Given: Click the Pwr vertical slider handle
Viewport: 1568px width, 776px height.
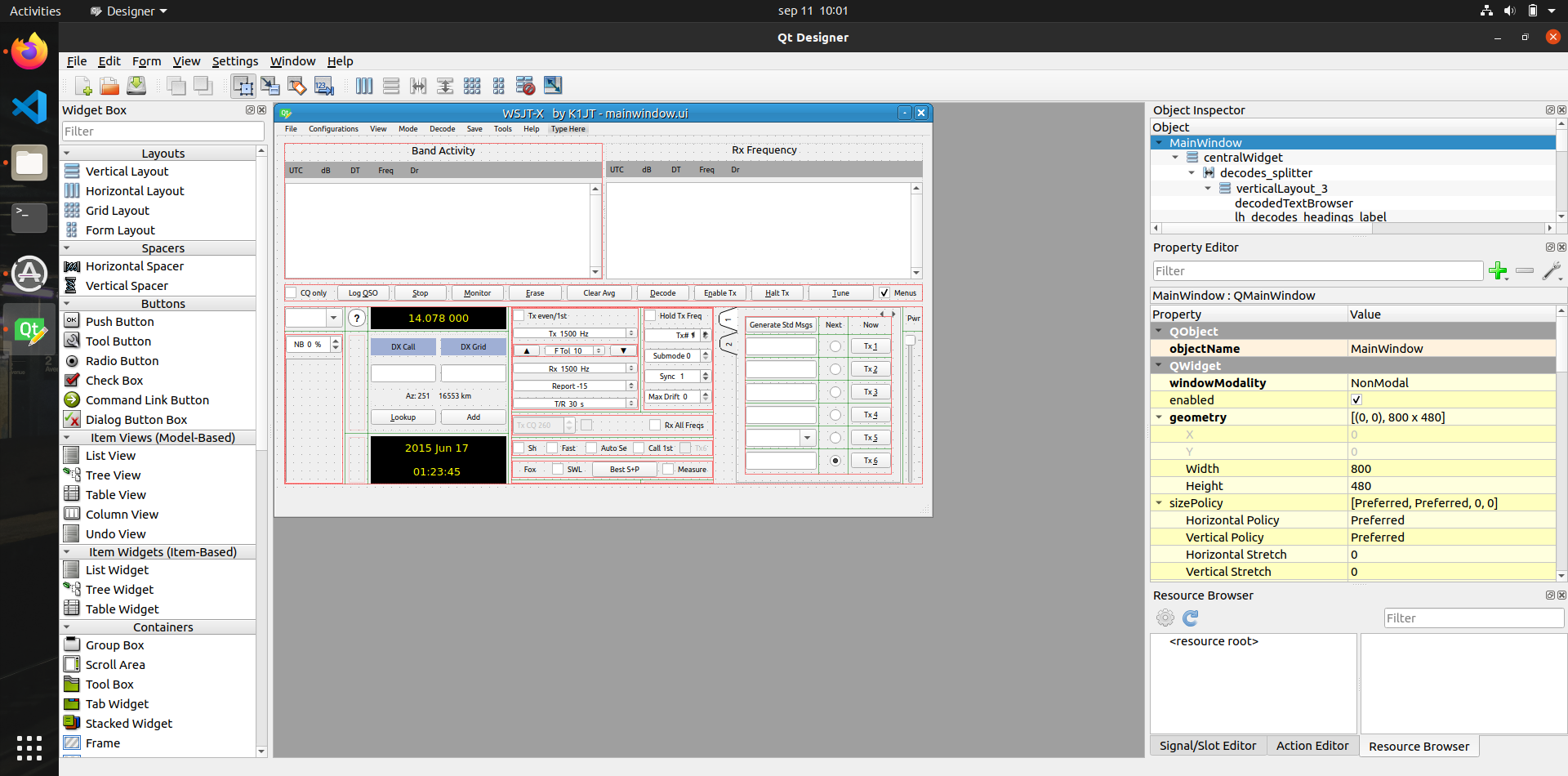Looking at the screenshot, I should tap(910, 341).
